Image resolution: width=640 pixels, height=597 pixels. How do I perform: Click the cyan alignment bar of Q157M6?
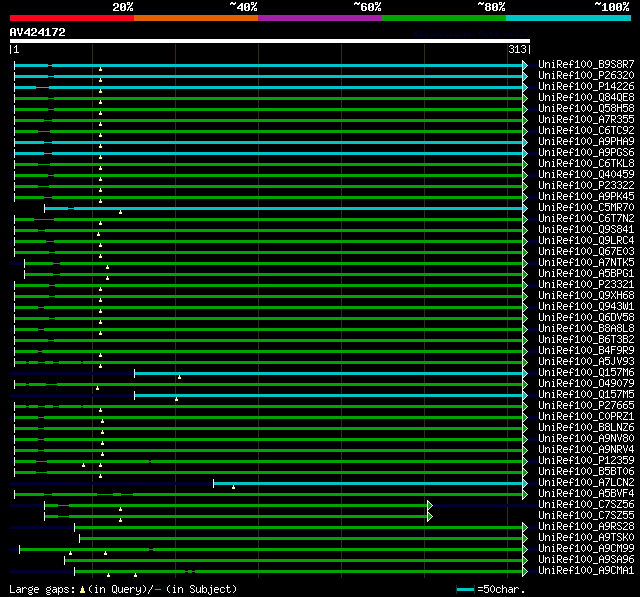pyautogui.click(x=329, y=373)
